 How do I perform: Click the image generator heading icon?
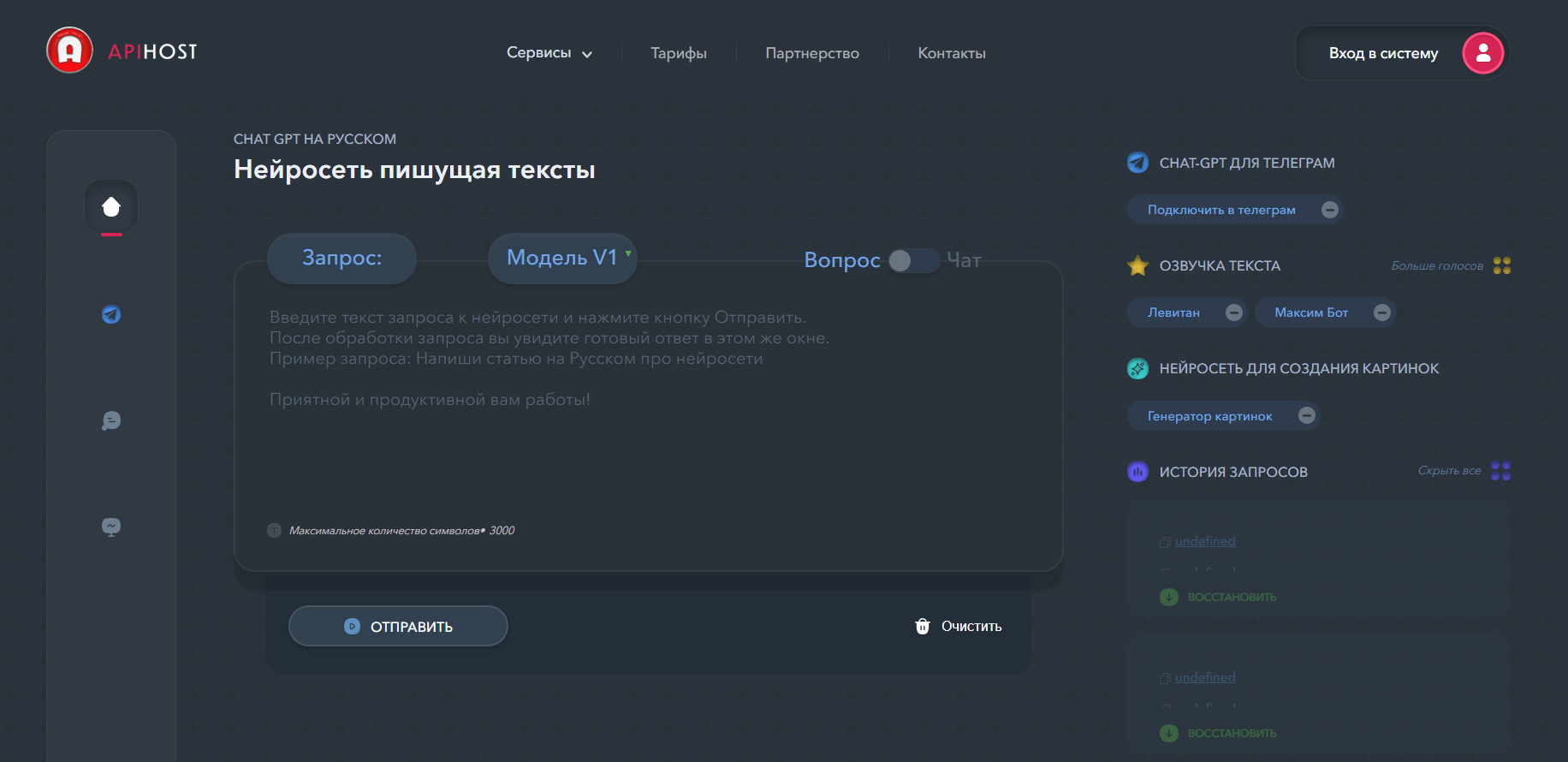click(x=1137, y=368)
